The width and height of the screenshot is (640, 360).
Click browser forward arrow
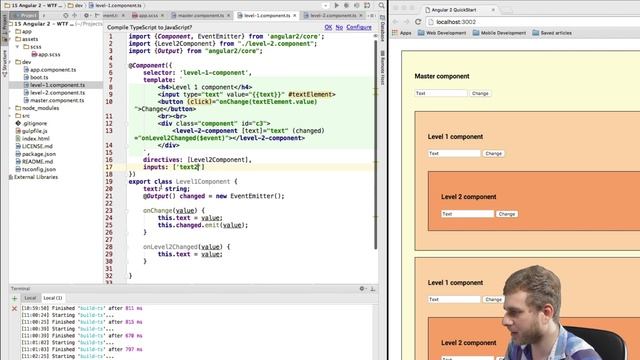click(406, 22)
